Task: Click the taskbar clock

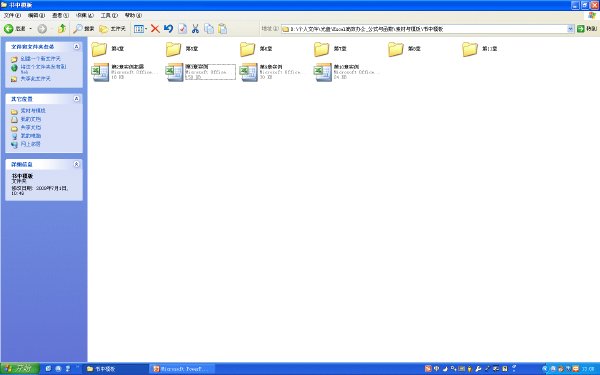Action: 588,369
